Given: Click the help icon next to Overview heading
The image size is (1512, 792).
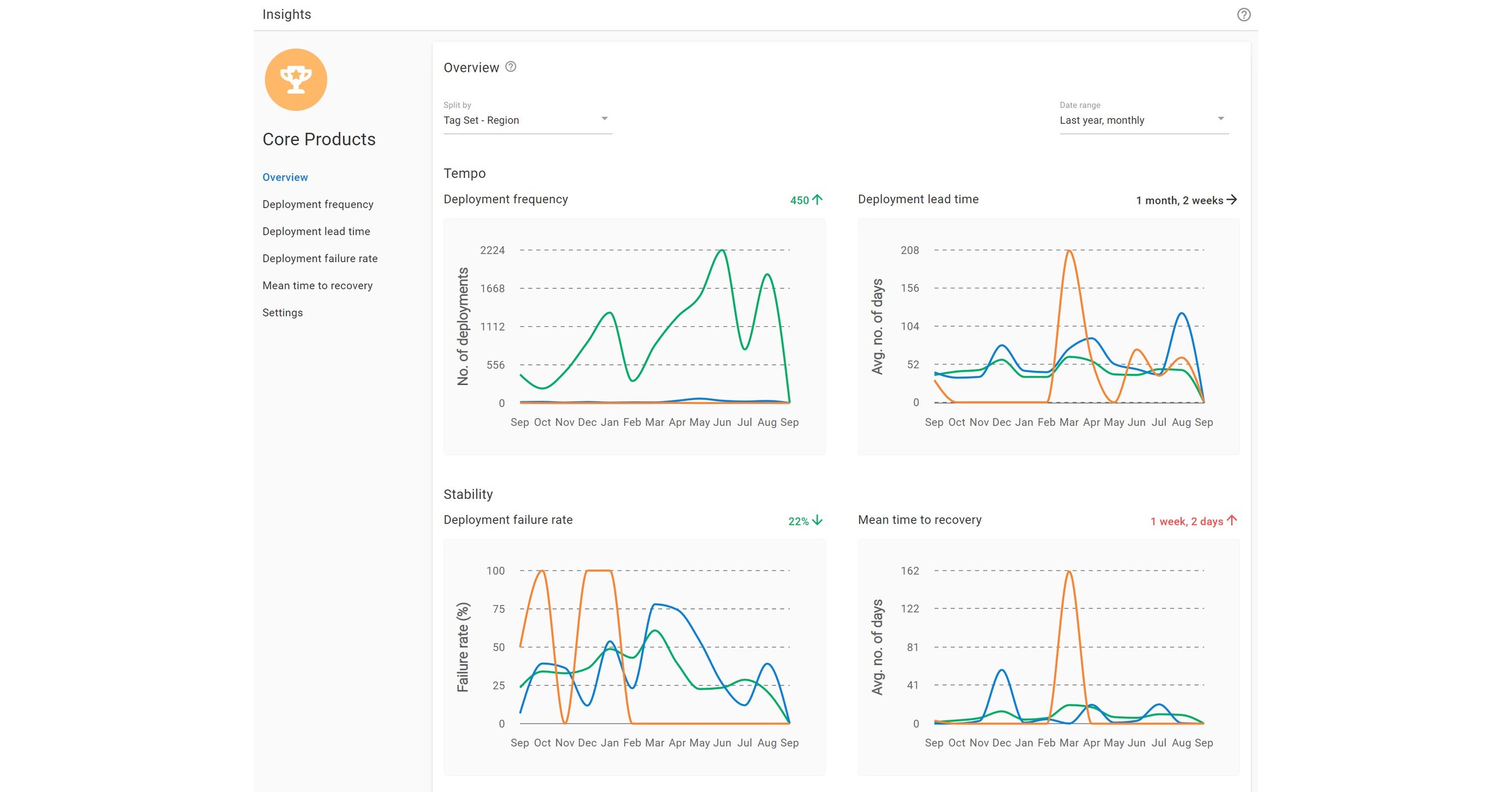Looking at the screenshot, I should 510,67.
